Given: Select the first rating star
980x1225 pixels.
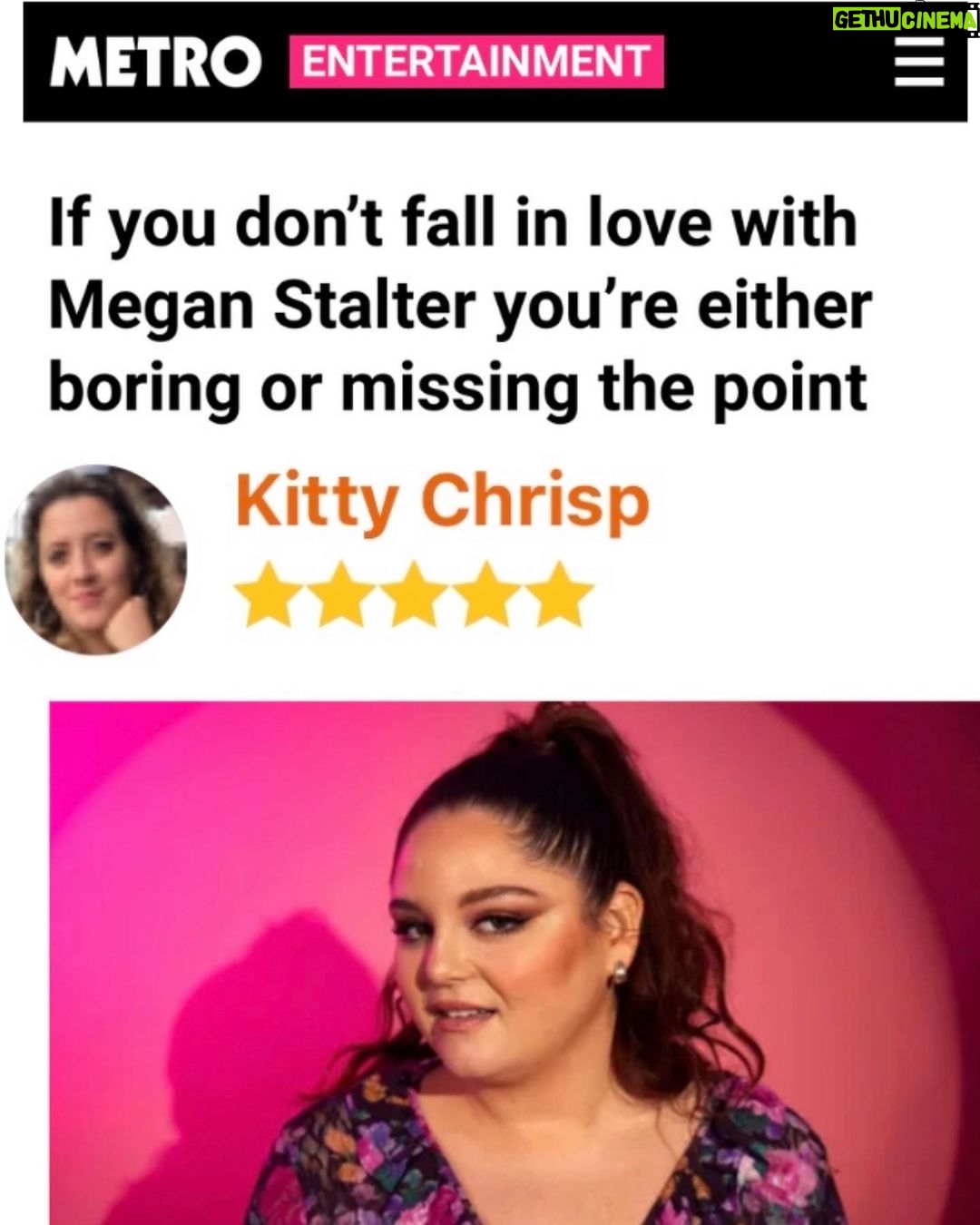Looking at the screenshot, I should point(269,594).
